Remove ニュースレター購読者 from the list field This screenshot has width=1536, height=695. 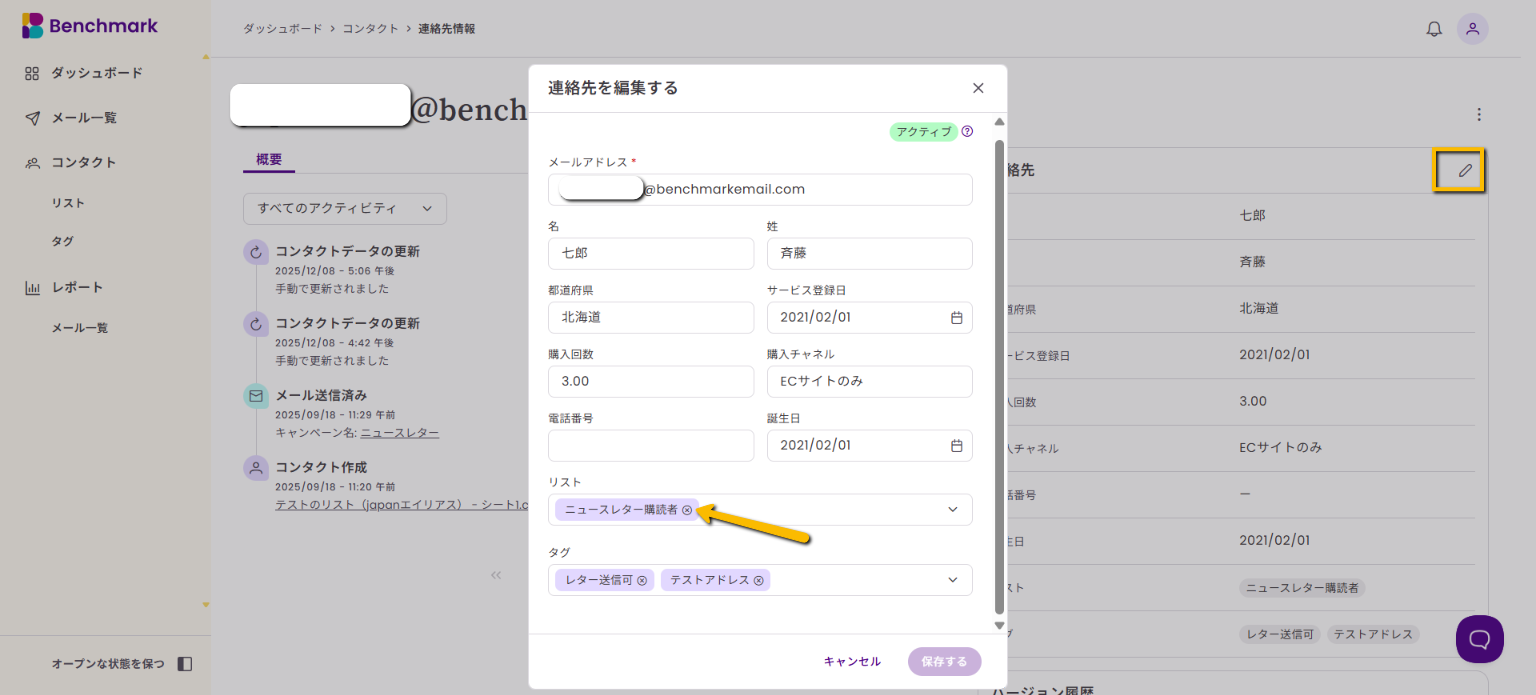click(687, 510)
